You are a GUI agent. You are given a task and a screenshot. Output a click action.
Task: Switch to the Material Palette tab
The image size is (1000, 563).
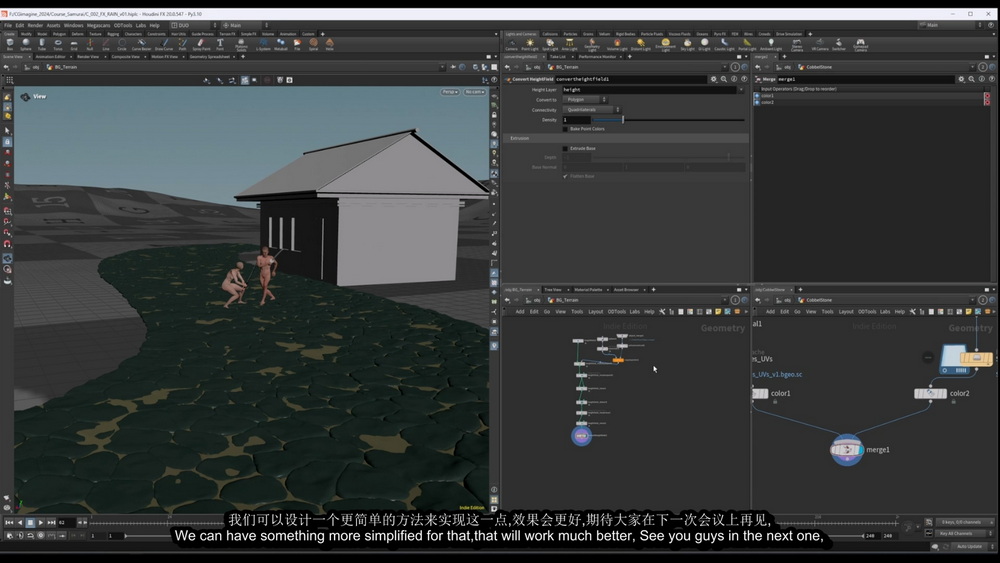point(588,289)
